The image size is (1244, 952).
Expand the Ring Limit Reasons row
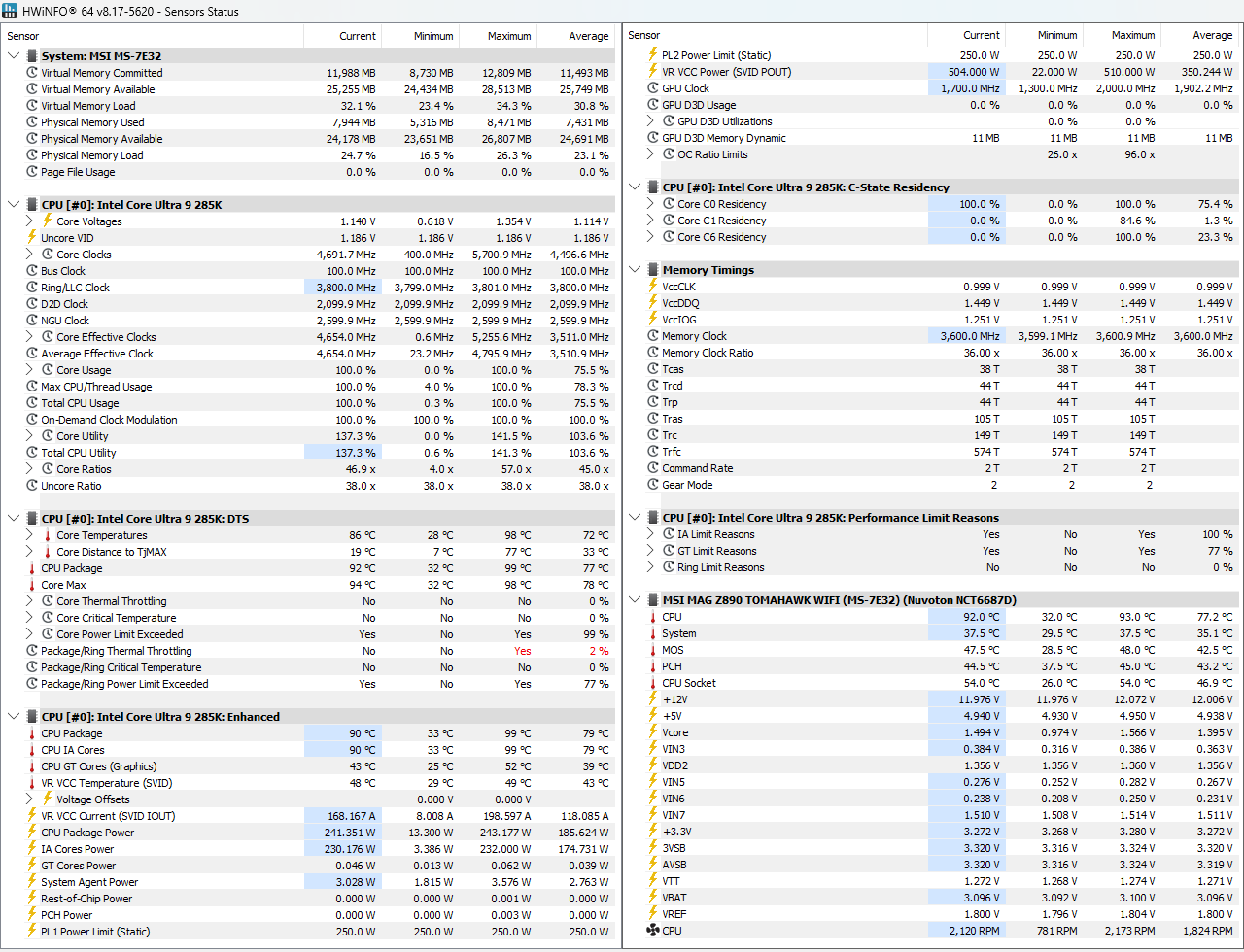click(x=651, y=567)
